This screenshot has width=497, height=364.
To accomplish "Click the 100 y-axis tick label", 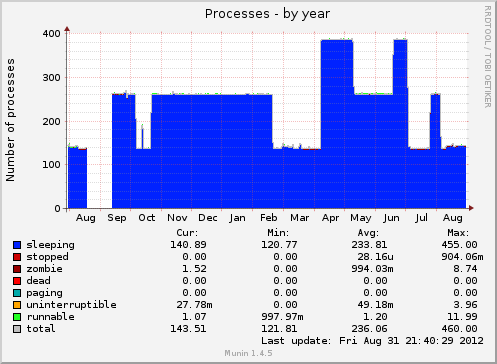I will [x=52, y=165].
